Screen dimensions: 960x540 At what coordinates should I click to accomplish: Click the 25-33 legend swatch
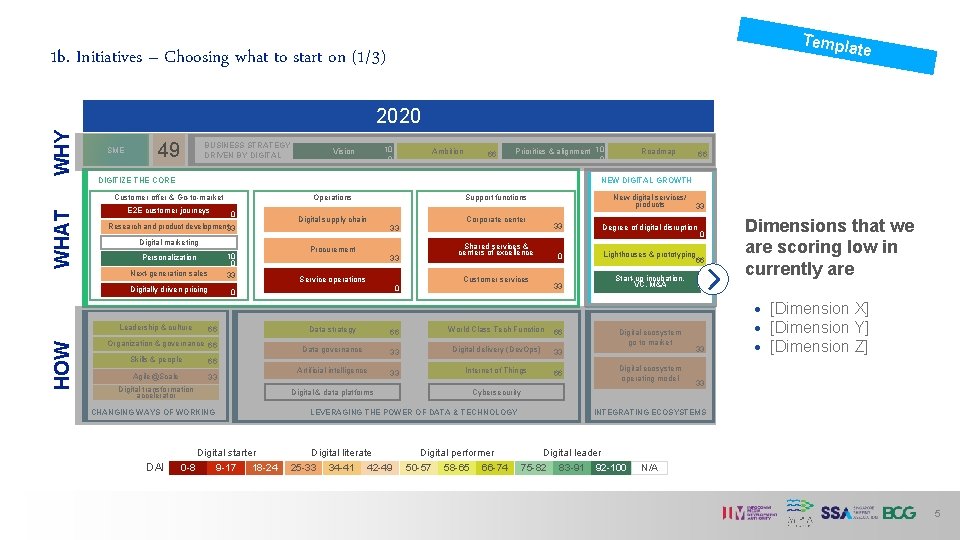(x=303, y=468)
